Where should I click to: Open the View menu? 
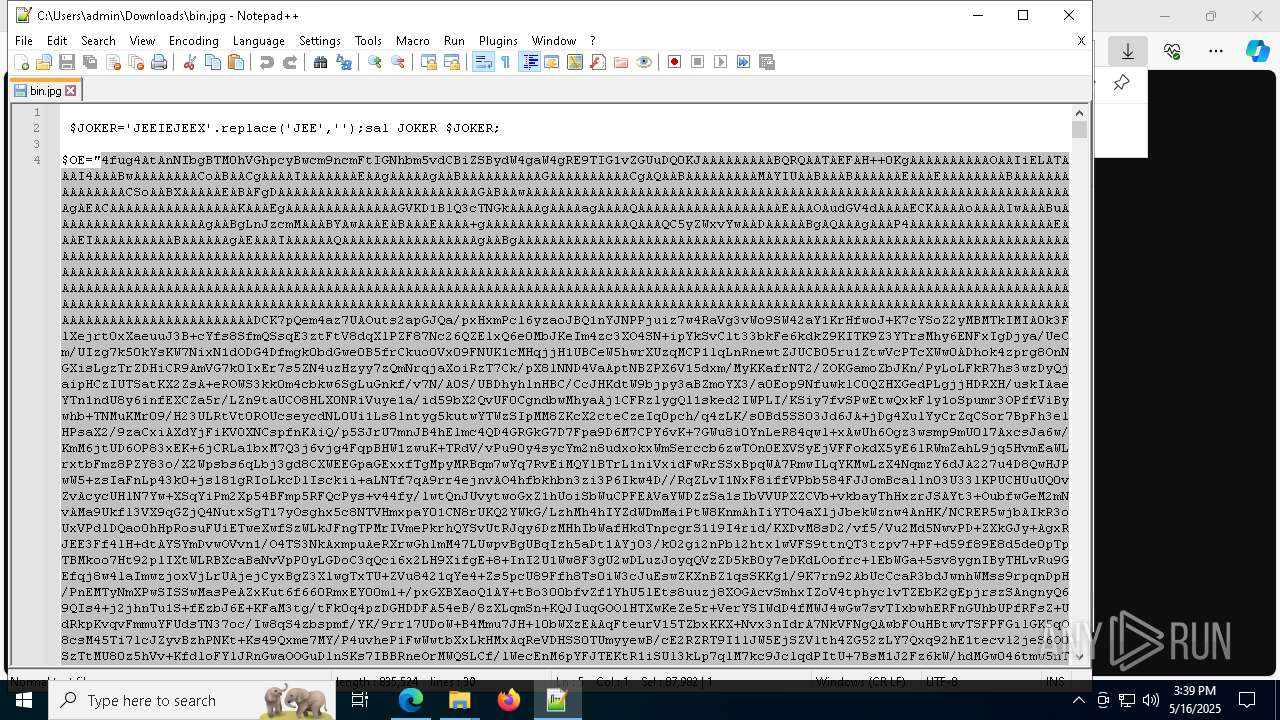pos(142,41)
